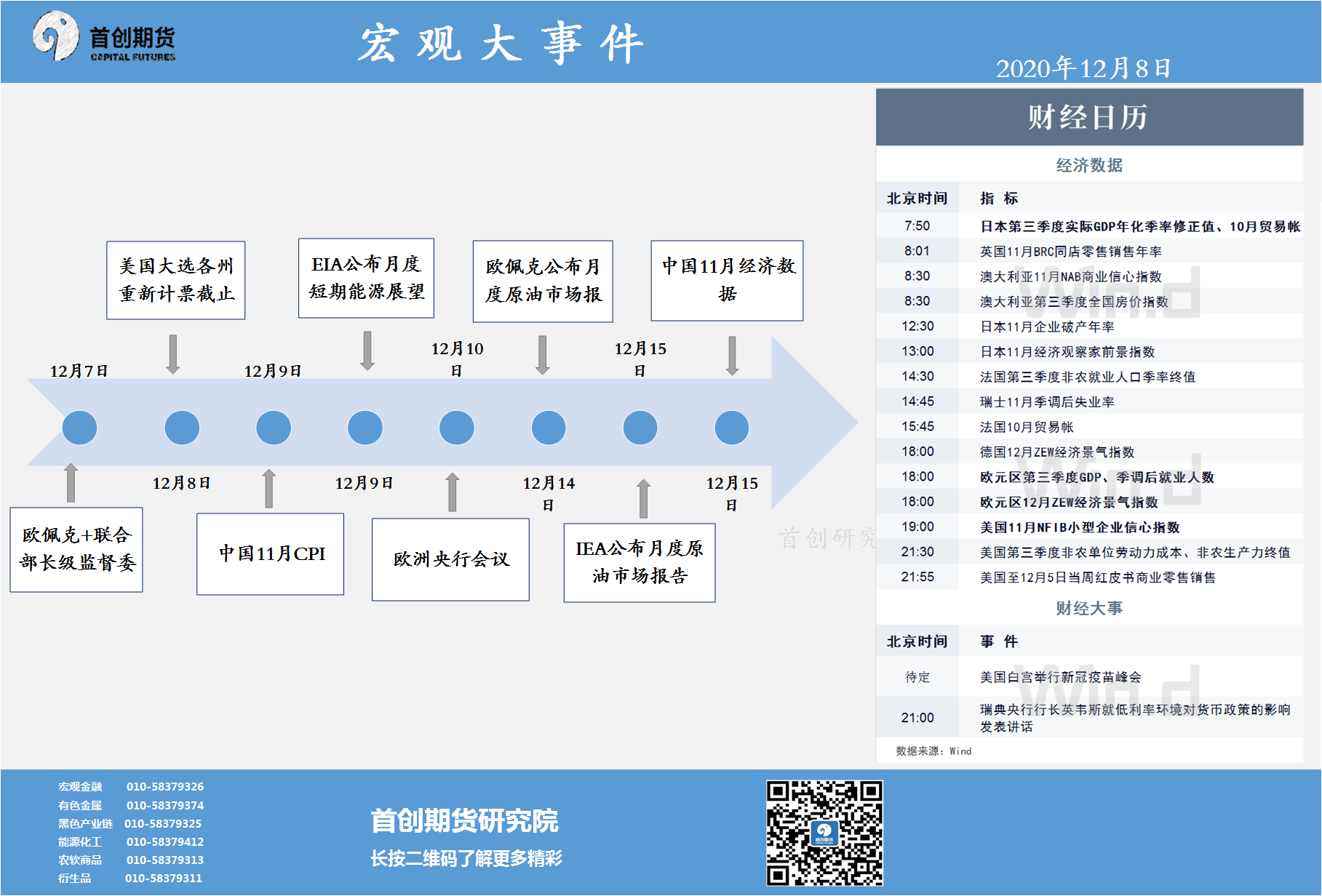Select the 7:50 日本第三季度实际GDP row
This screenshot has width=1322, height=896.
(x=1089, y=226)
